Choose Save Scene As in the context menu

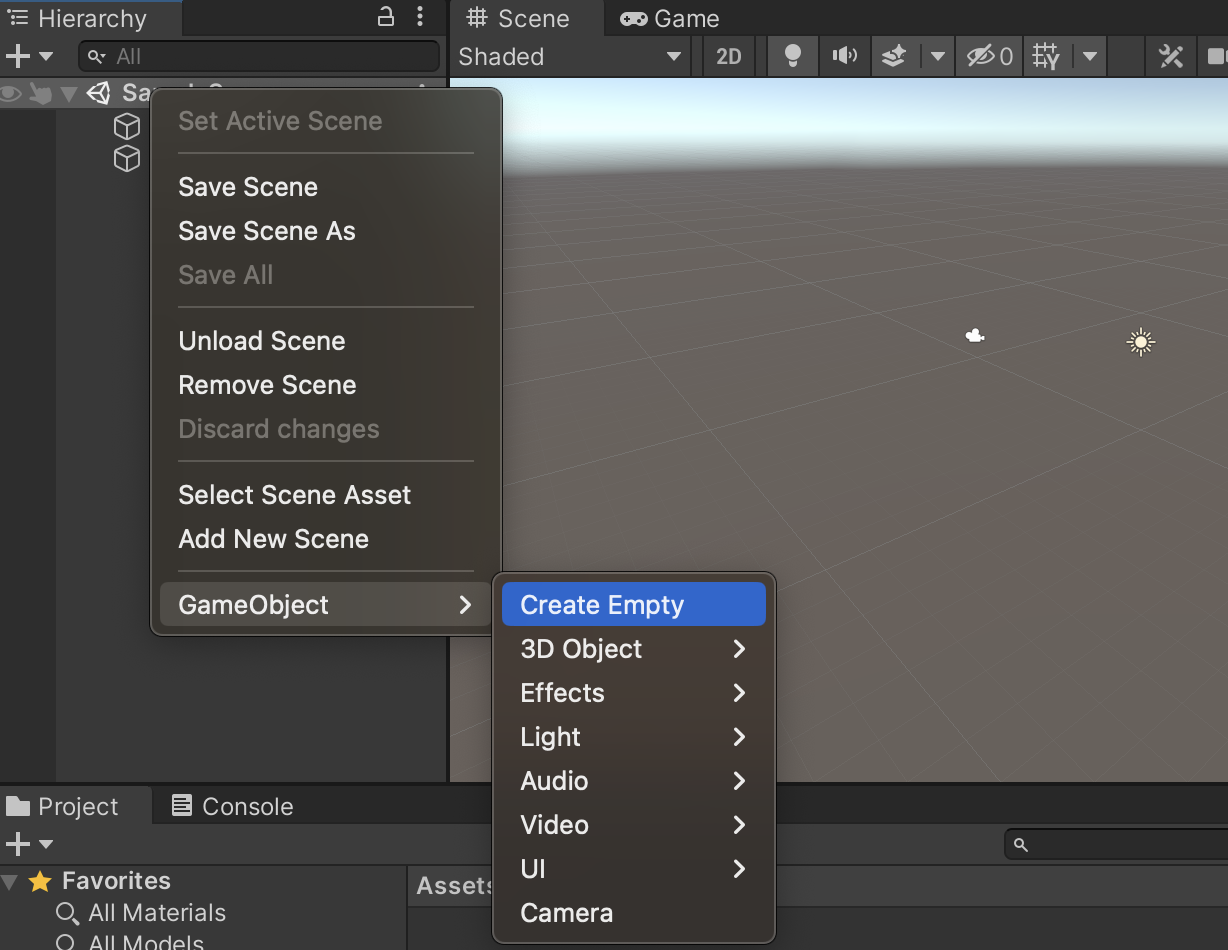266,231
